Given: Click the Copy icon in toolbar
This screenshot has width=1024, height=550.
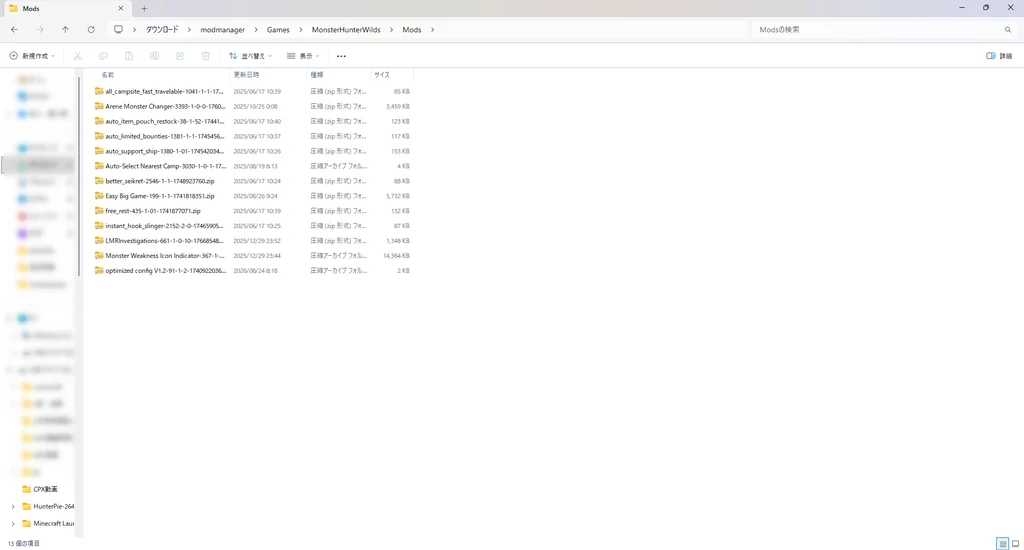Looking at the screenshot, I should (x=103, y=56).
